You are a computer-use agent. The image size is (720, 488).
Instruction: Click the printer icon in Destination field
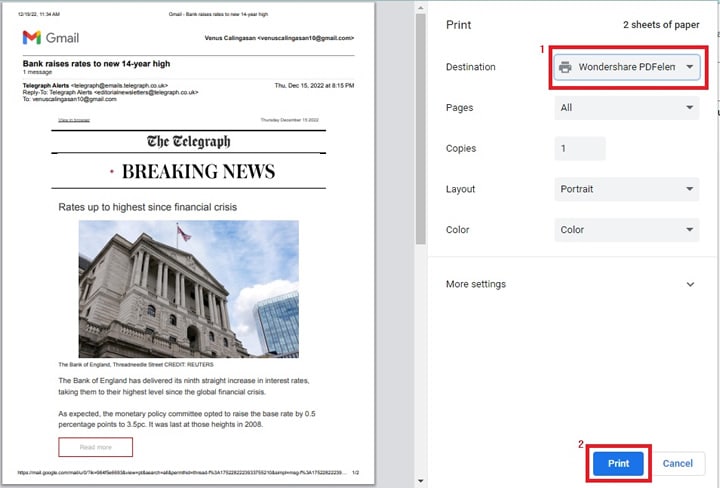(565, 67)
